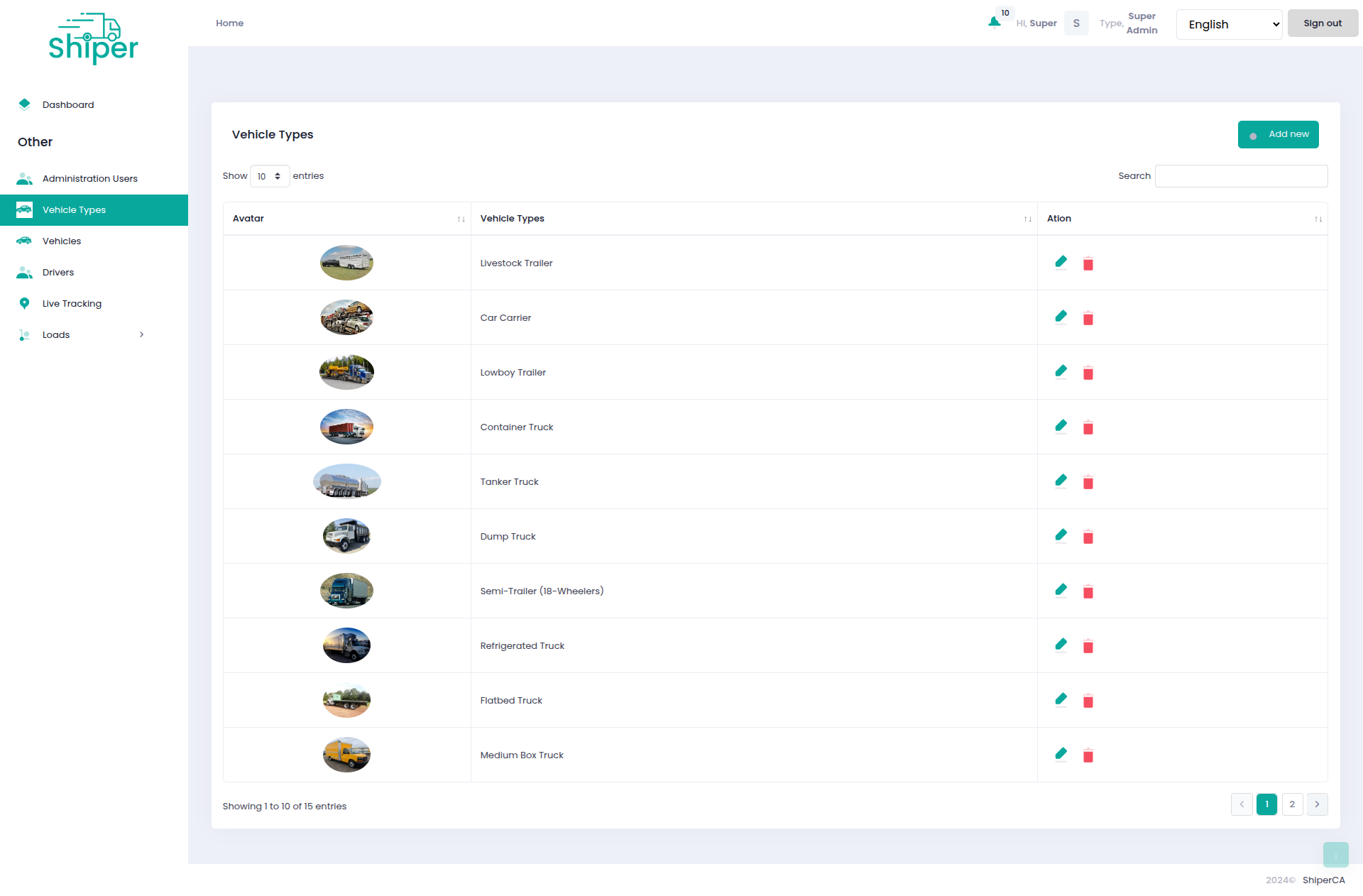This screenshot has height=896, width=1363.
Task: Click the Add new button
Action: tap(1279, 134)
